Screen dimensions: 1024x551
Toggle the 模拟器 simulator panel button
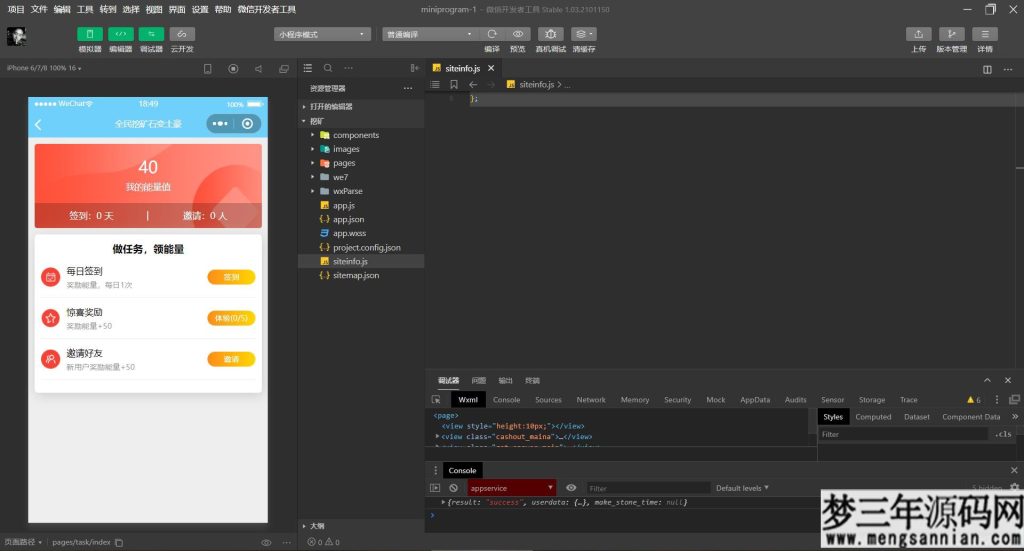pos(90,34)
